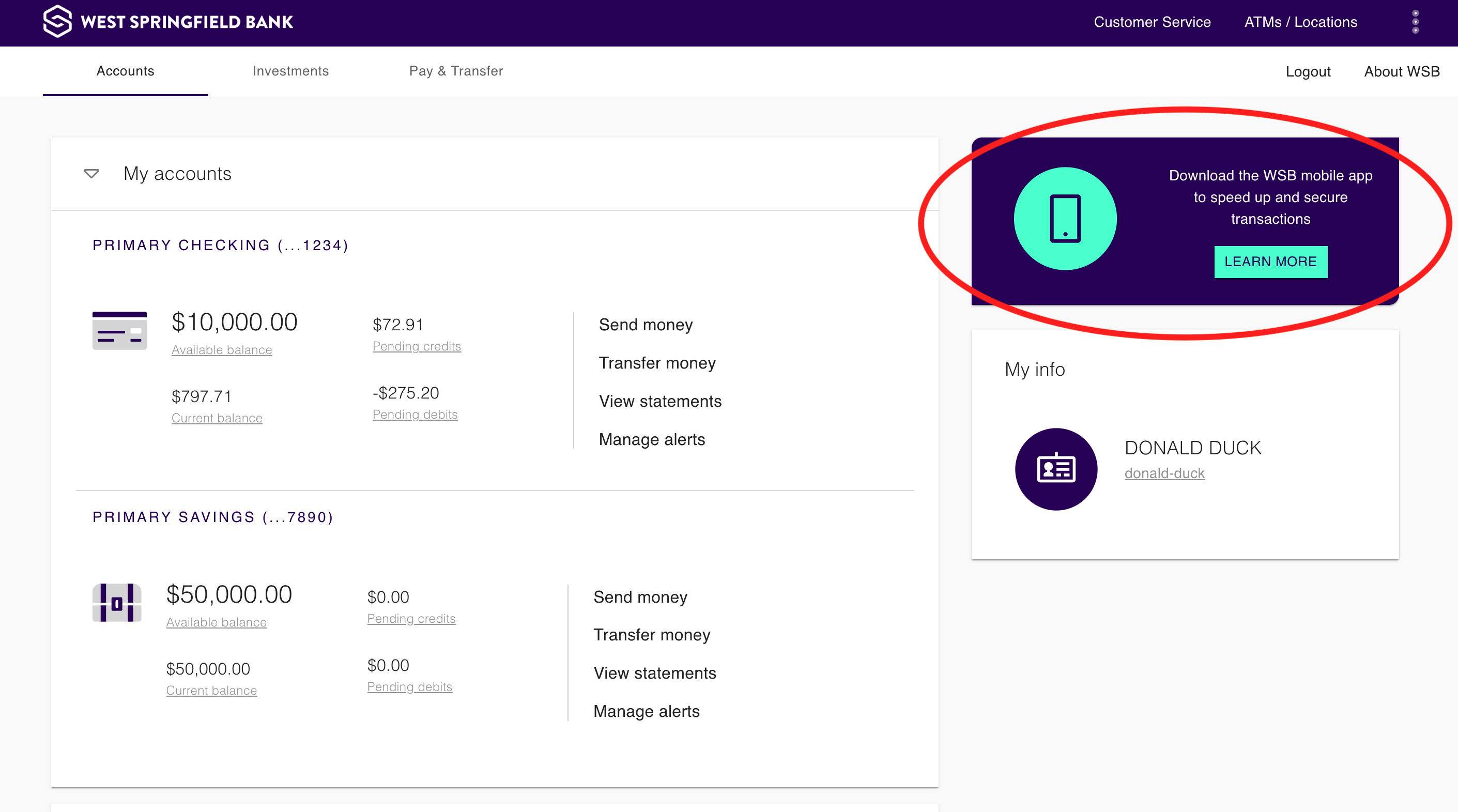Click the West Springfield Bank logo
Screen dimensions: 1458x812
click(x=167, y=22)
